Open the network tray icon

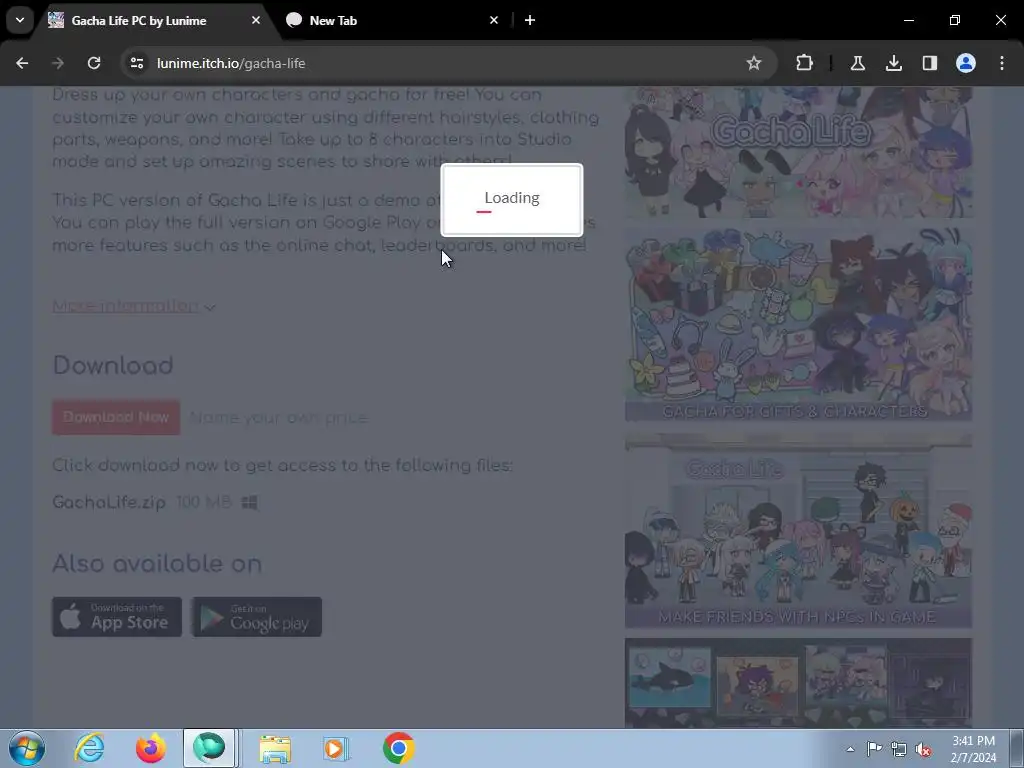coord(899,749)
